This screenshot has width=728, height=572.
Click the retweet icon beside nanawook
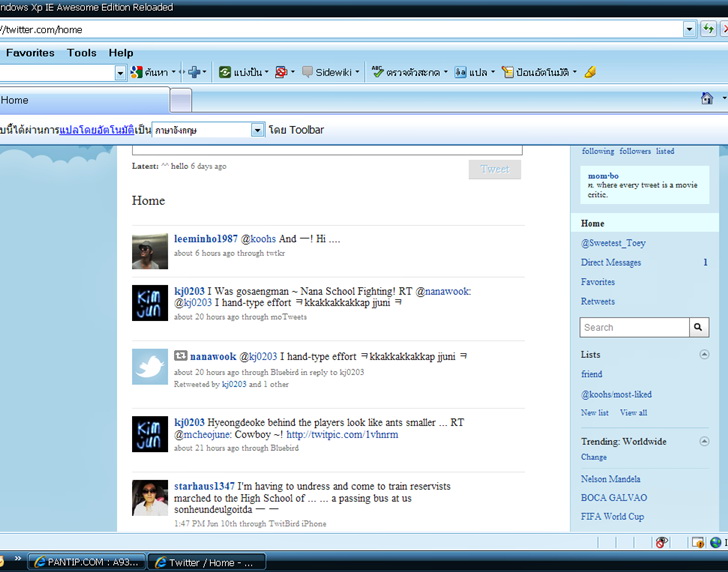click(181, 356)
